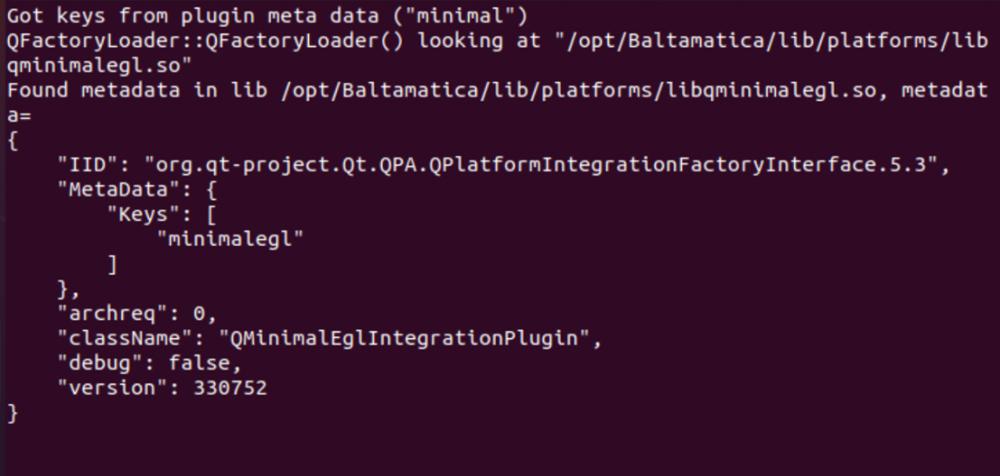
Task: Click the final closing curly brace
Action: click(x=12, y=411)
